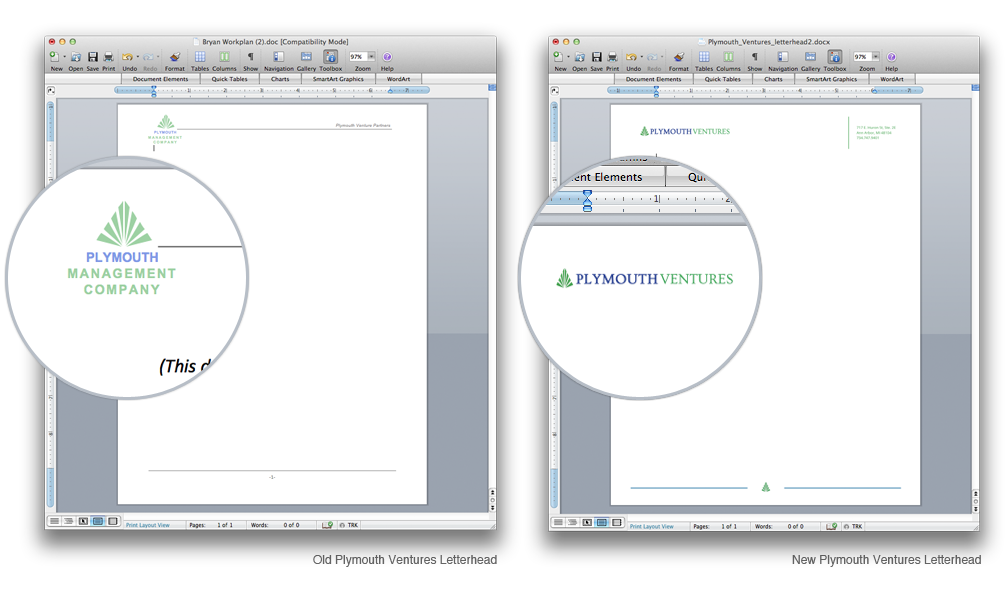Toggle Toolbox in Plymouth_Ventures_letterhead2 window
Screen dimensions: 1006x610
tap(835, 57)
